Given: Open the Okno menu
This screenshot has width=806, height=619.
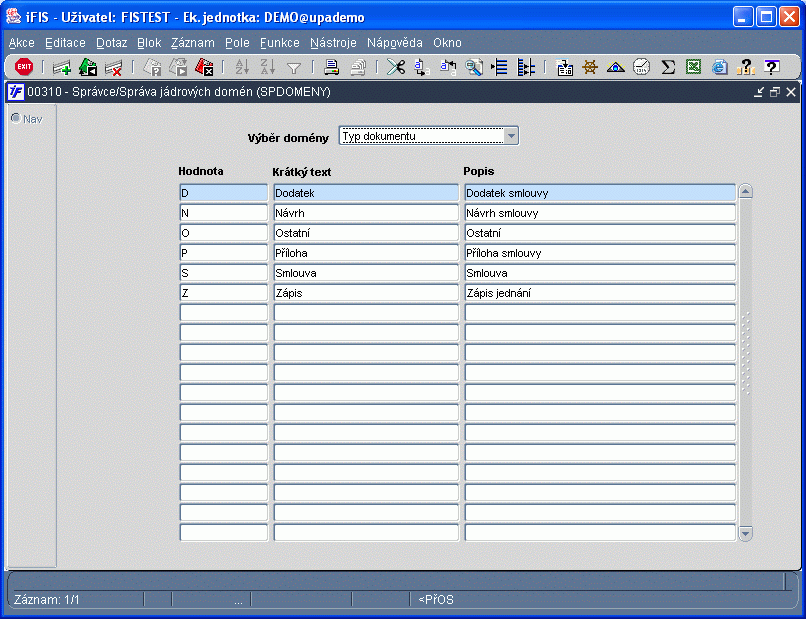Looking at the screenshot, I should (x=447, y=43).
